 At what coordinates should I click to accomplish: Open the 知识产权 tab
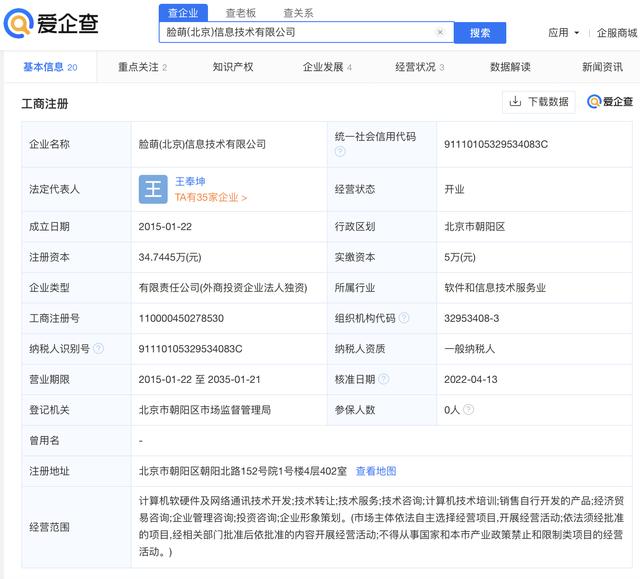click(x=233, y=67)
